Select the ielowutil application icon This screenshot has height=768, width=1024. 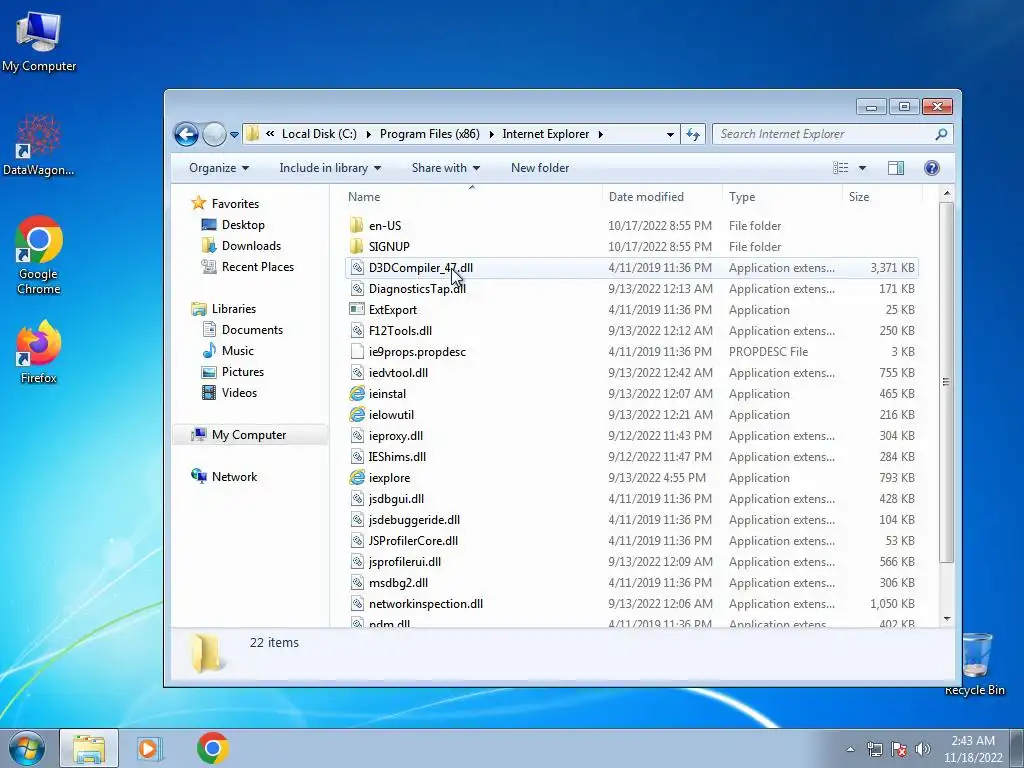click(x=357, y=415)
